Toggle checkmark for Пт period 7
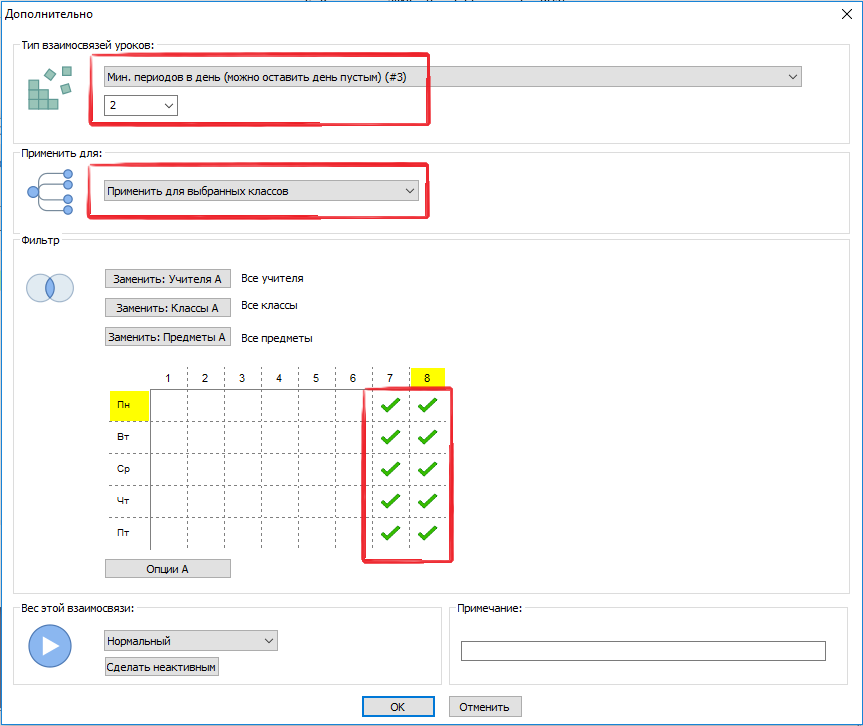This screenshot has width=863, height=726. click(391, 533)
